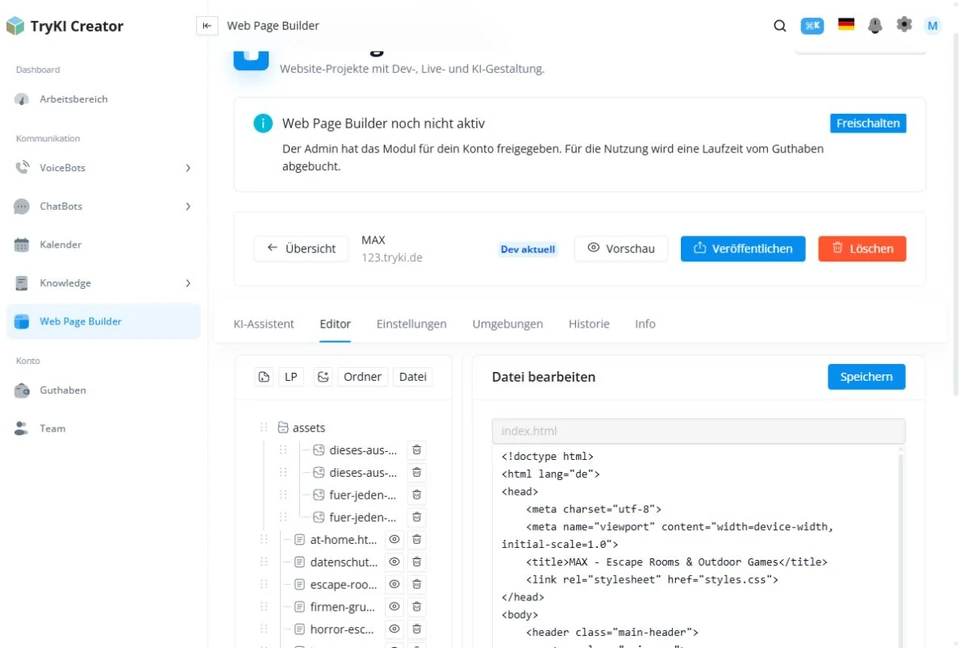Click the drag handle of at-home.ht... row
960x648 pixels.
264,540
